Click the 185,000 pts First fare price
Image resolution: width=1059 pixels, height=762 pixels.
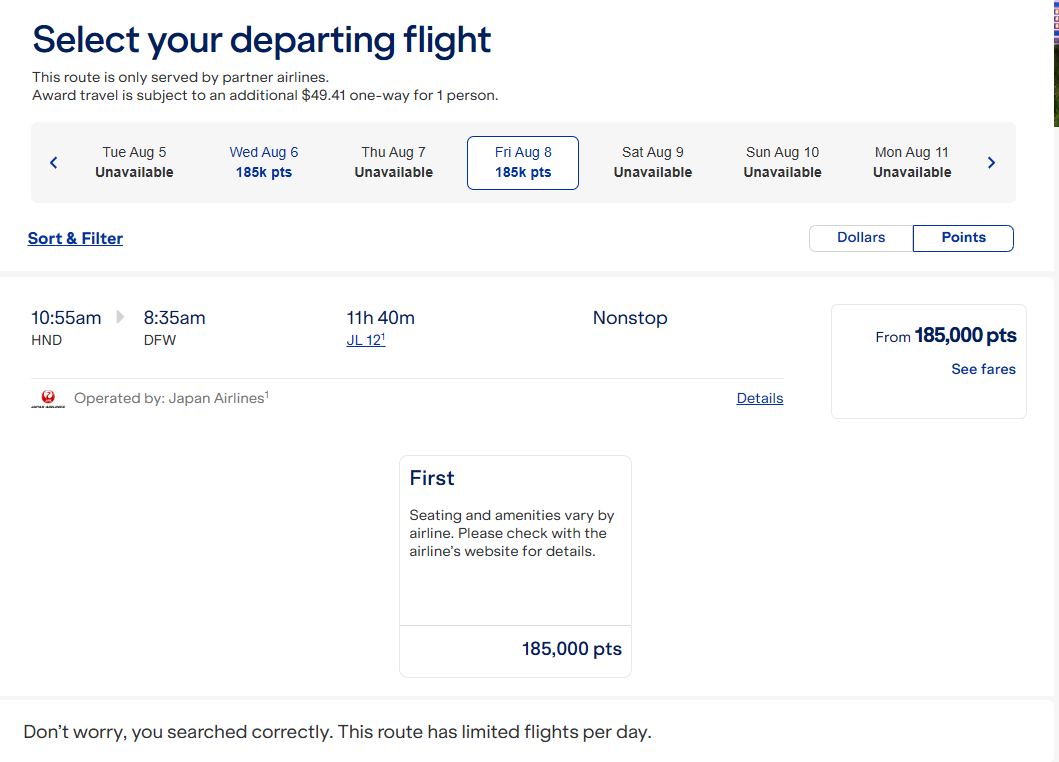(571, 649)
